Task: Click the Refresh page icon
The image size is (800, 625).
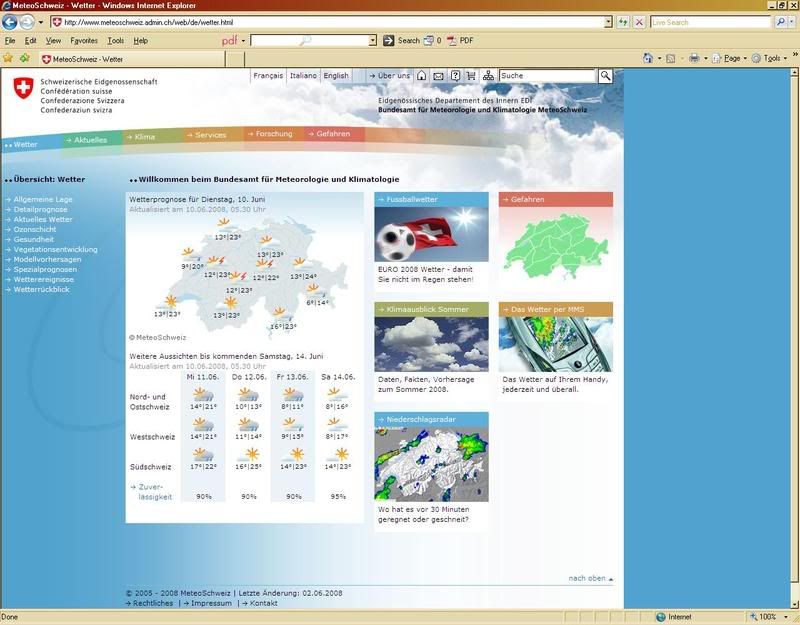Action: [x=623, y=22]
